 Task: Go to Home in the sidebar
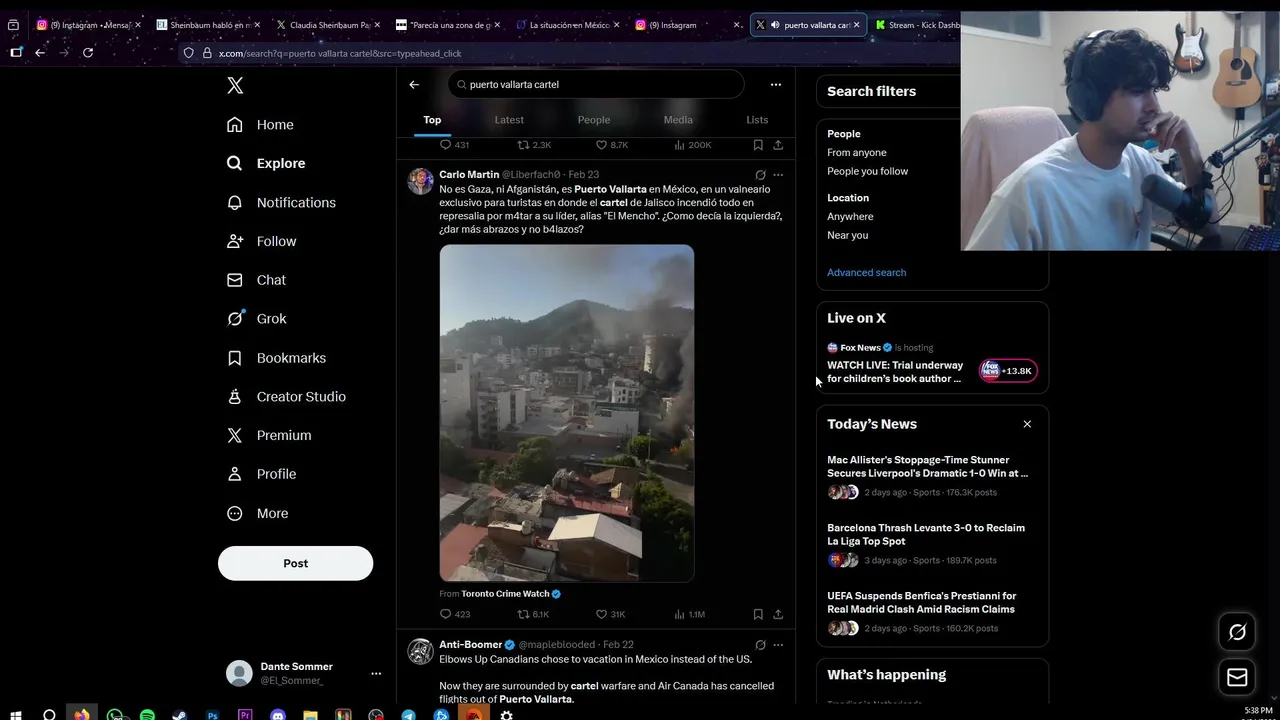260,125
